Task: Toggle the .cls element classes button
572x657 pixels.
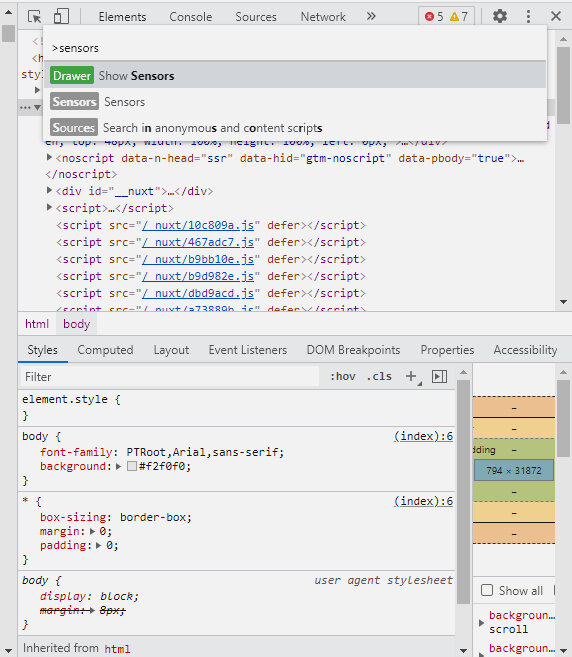Action: [x=379, y=377]
